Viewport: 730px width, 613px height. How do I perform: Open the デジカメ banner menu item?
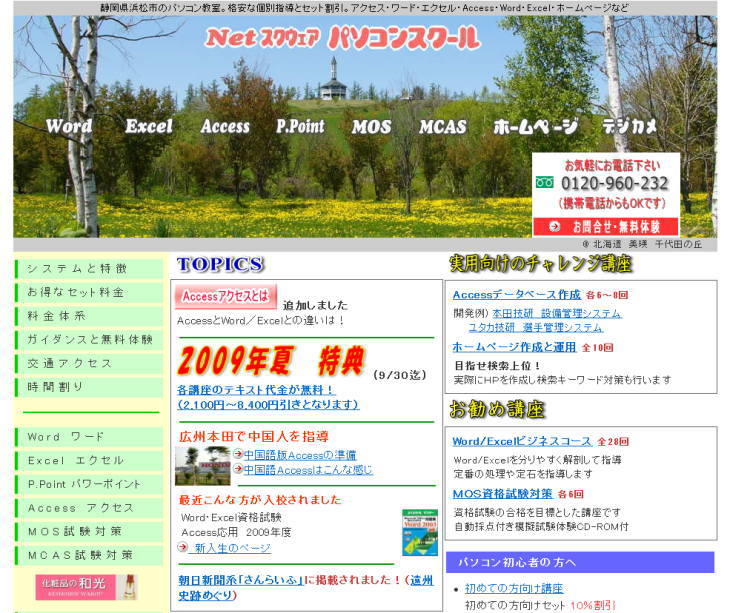click(629, 126)
